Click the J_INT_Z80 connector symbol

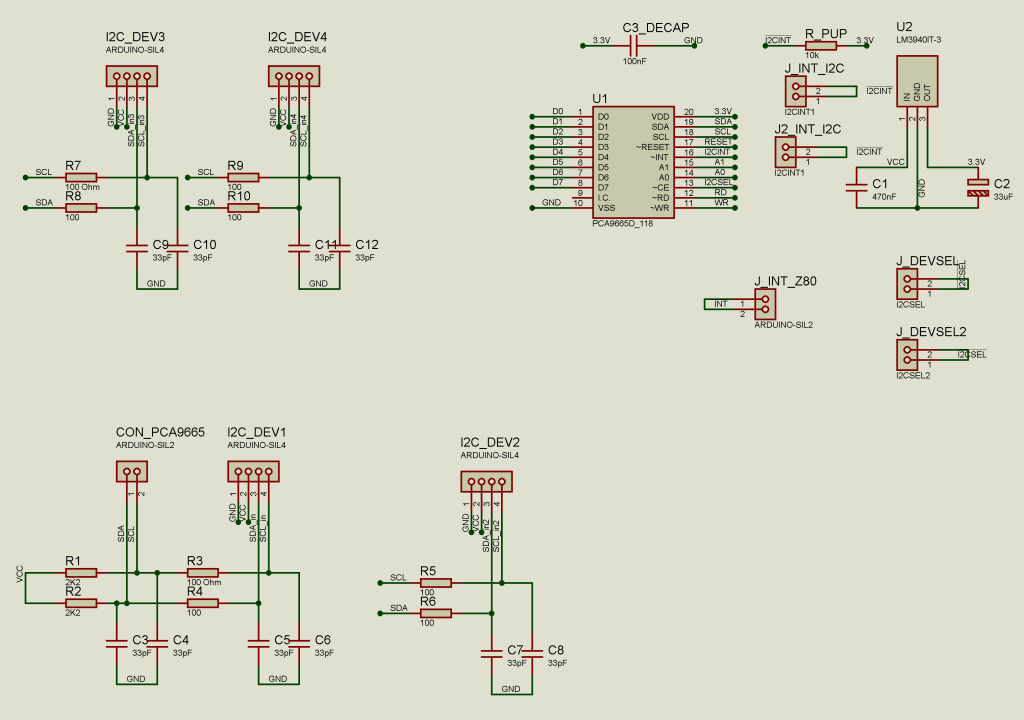(764, 304)
